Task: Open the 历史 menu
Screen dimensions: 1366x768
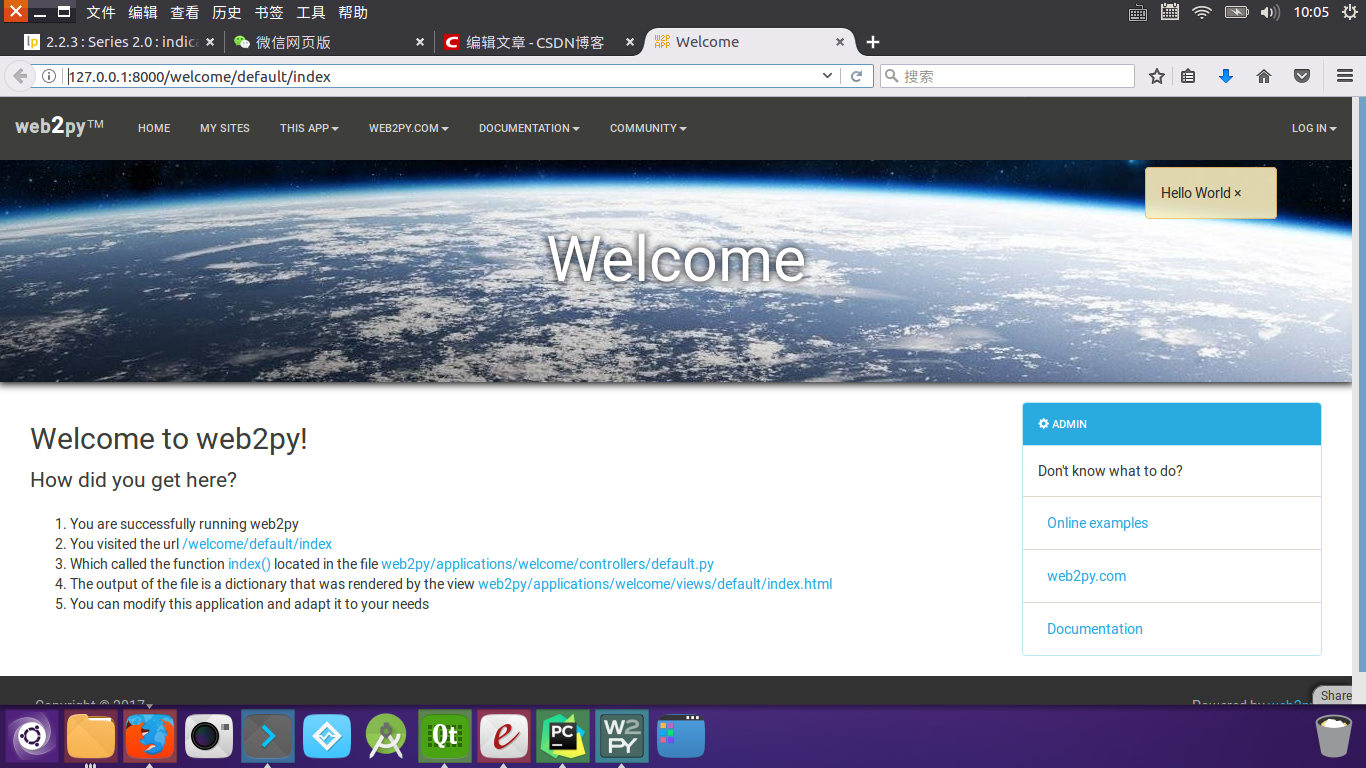Action: (x=227, y=12)
